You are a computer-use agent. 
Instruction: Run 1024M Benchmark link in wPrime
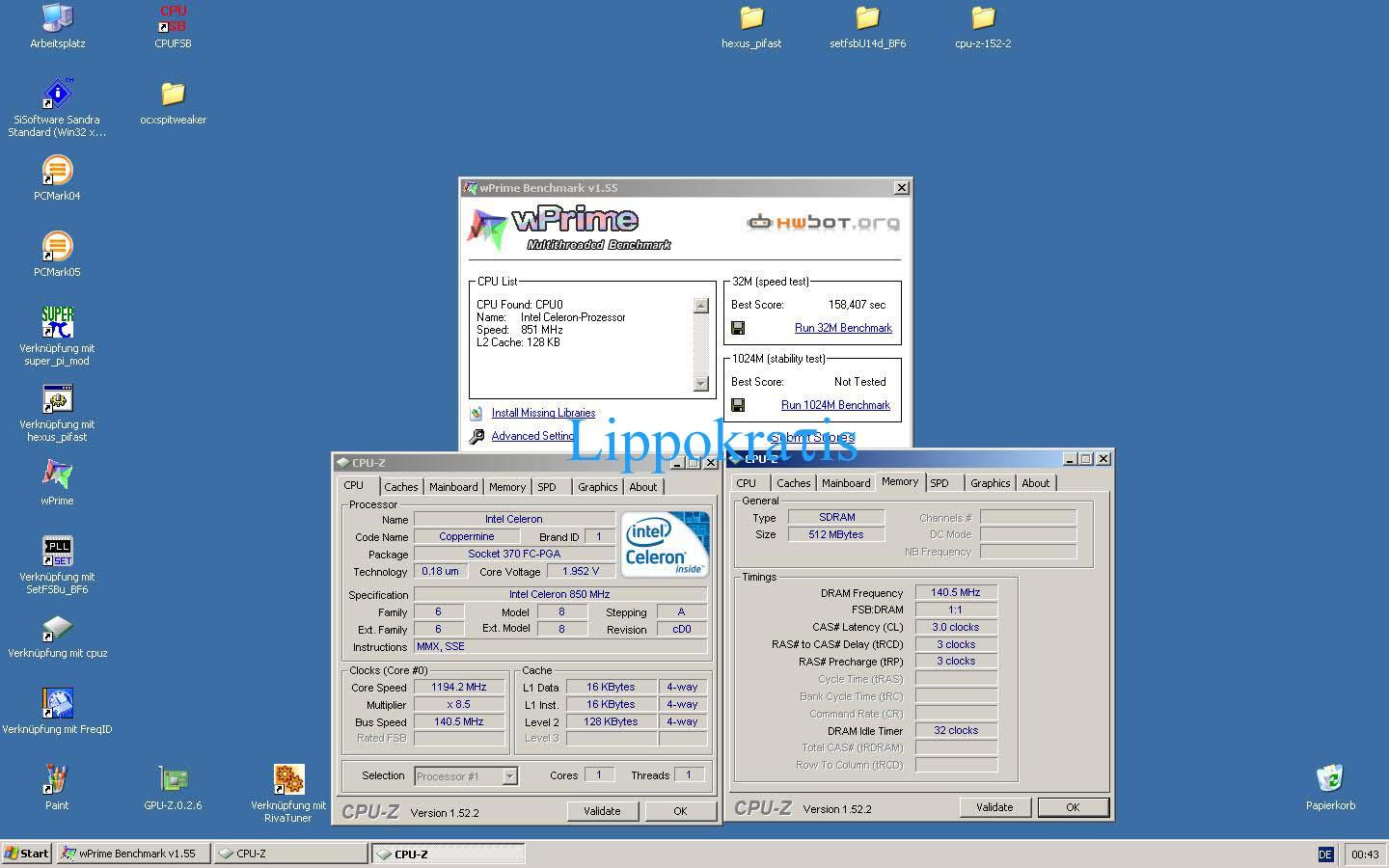pos(835,405)
